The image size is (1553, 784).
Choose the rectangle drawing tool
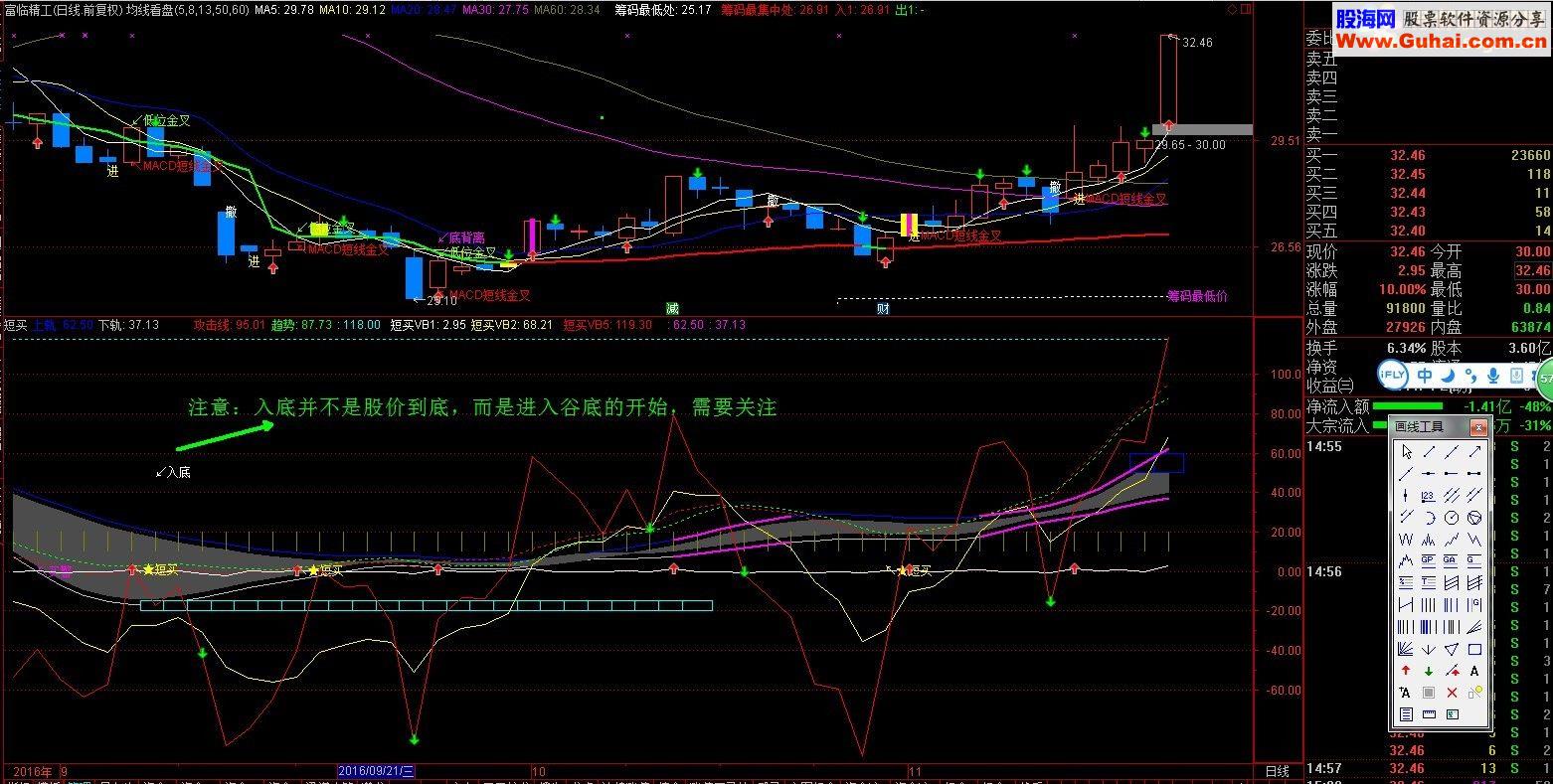tap(1474, 649)
